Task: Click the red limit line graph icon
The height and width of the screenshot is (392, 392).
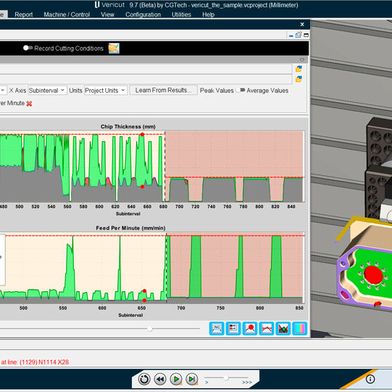Action: click(x=267, y=328)
